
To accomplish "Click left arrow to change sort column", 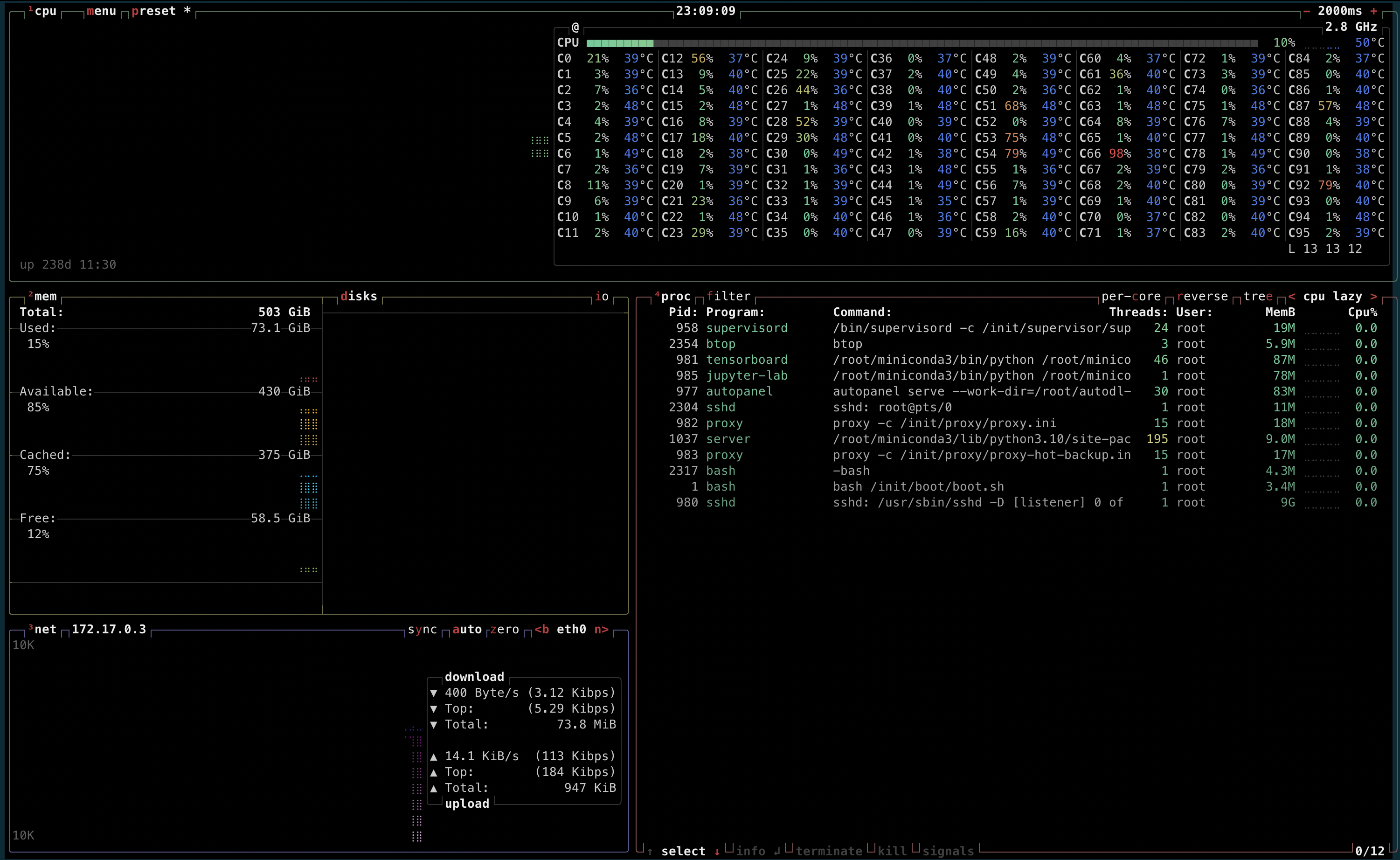I will [1292, 296].
